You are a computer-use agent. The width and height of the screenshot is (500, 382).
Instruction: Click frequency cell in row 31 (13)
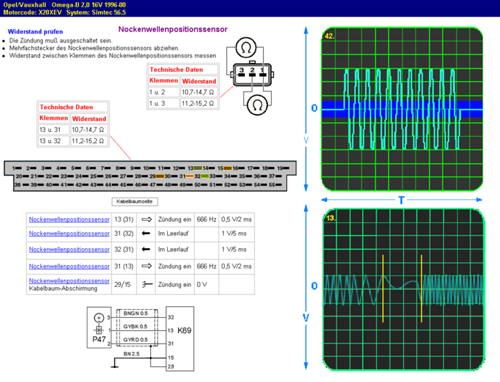206,266
